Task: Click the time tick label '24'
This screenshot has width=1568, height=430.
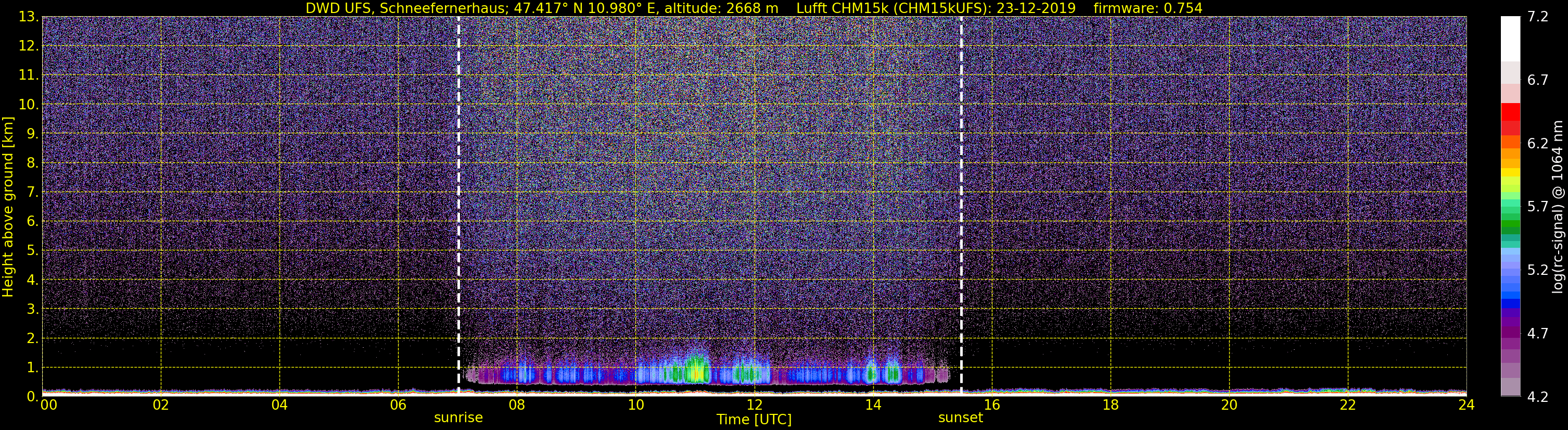Action: tap(1467, 406)
